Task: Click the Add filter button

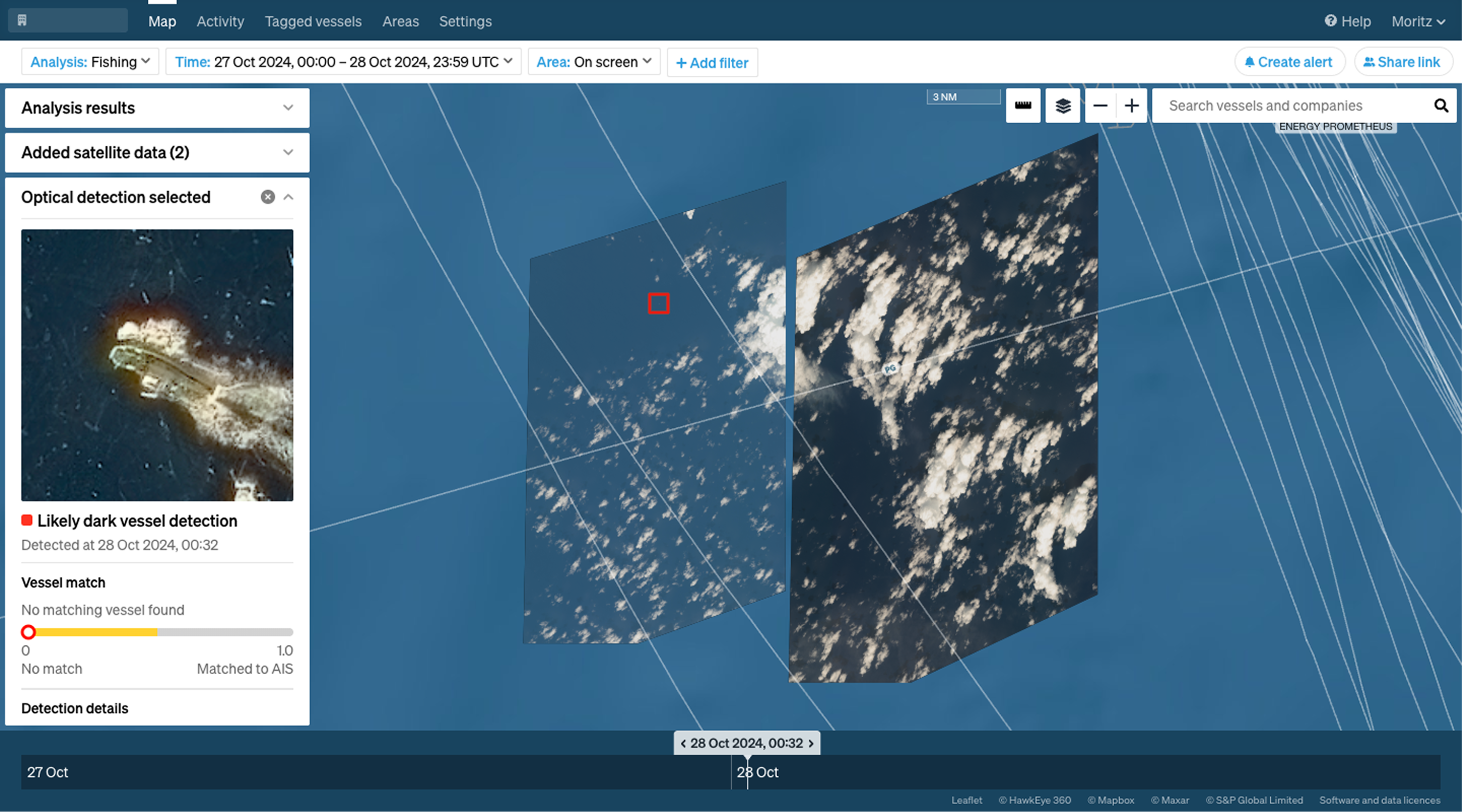Action: pyautogui.click(x=712, y=63)
